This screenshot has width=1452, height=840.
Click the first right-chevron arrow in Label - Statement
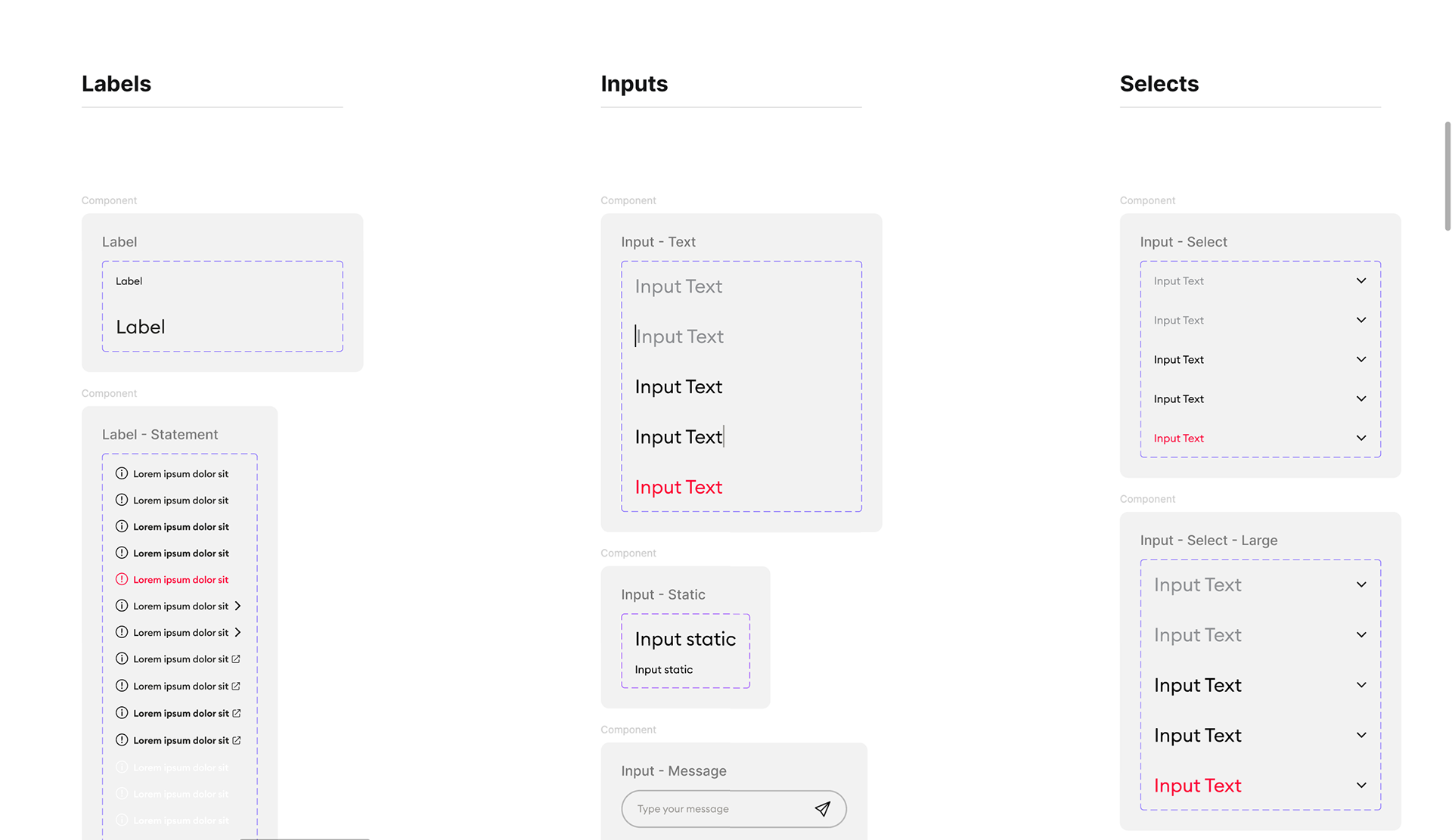(x=237, y=606)
